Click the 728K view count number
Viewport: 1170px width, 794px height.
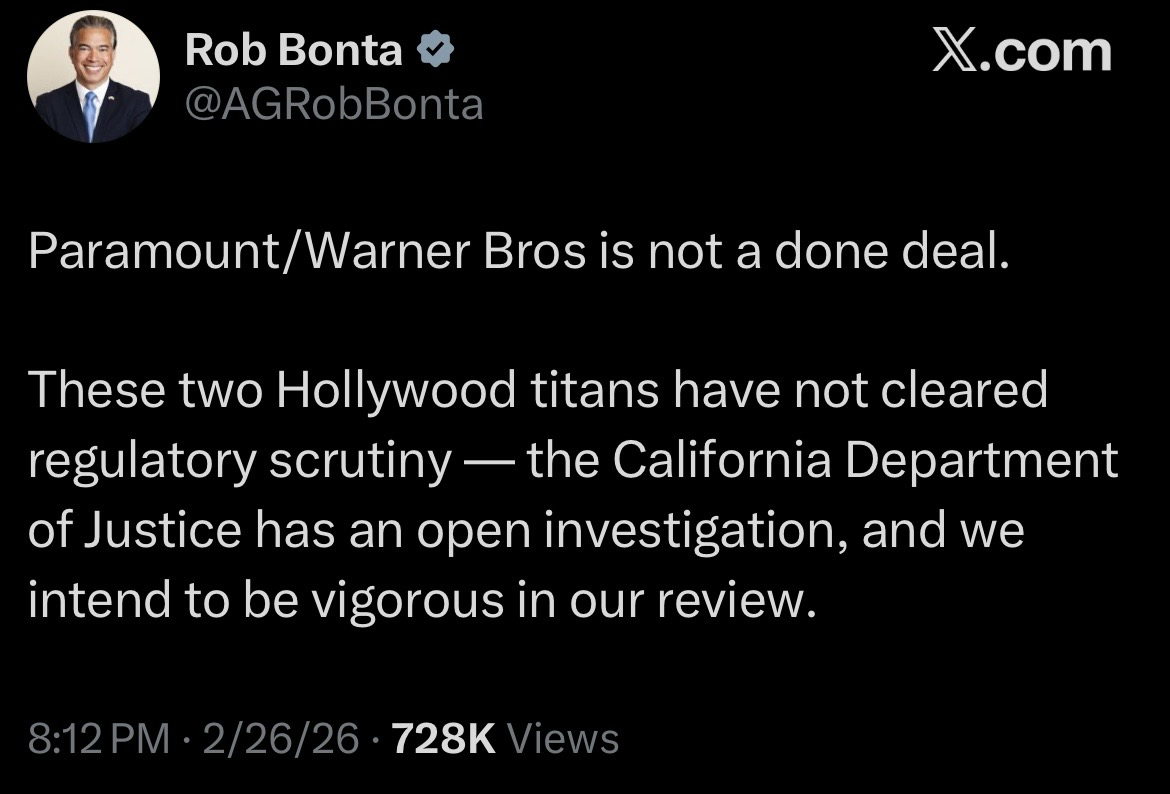click(444, 740)
